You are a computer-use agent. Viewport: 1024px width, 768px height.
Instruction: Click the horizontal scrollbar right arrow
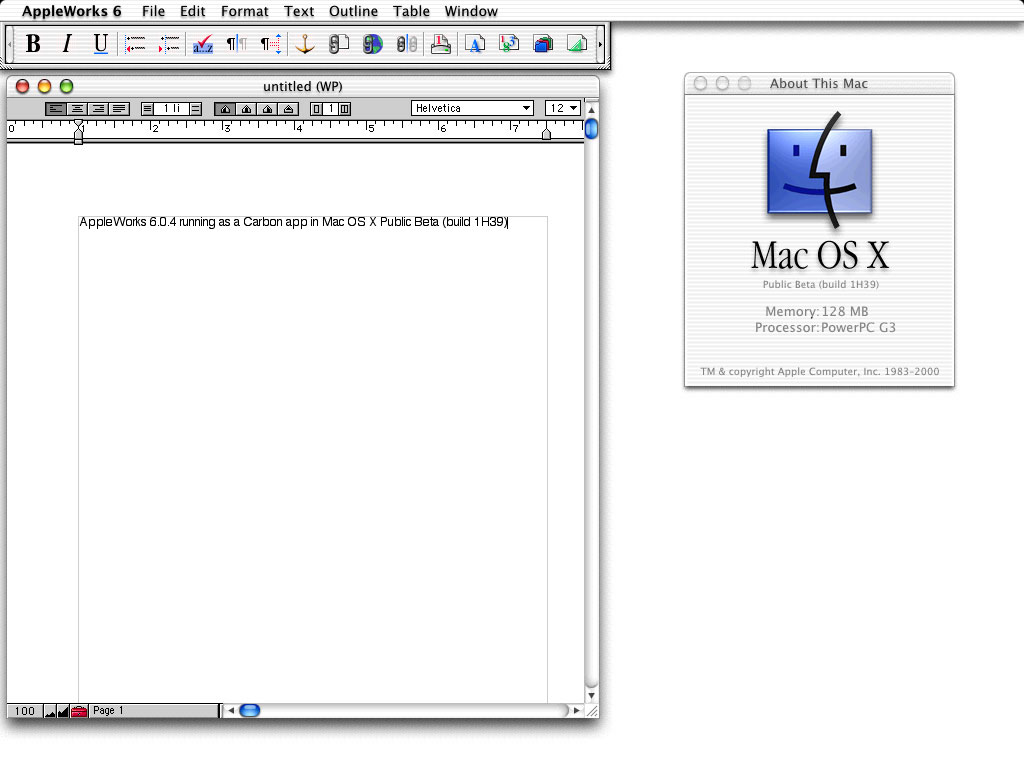click(x=576, y=711)
